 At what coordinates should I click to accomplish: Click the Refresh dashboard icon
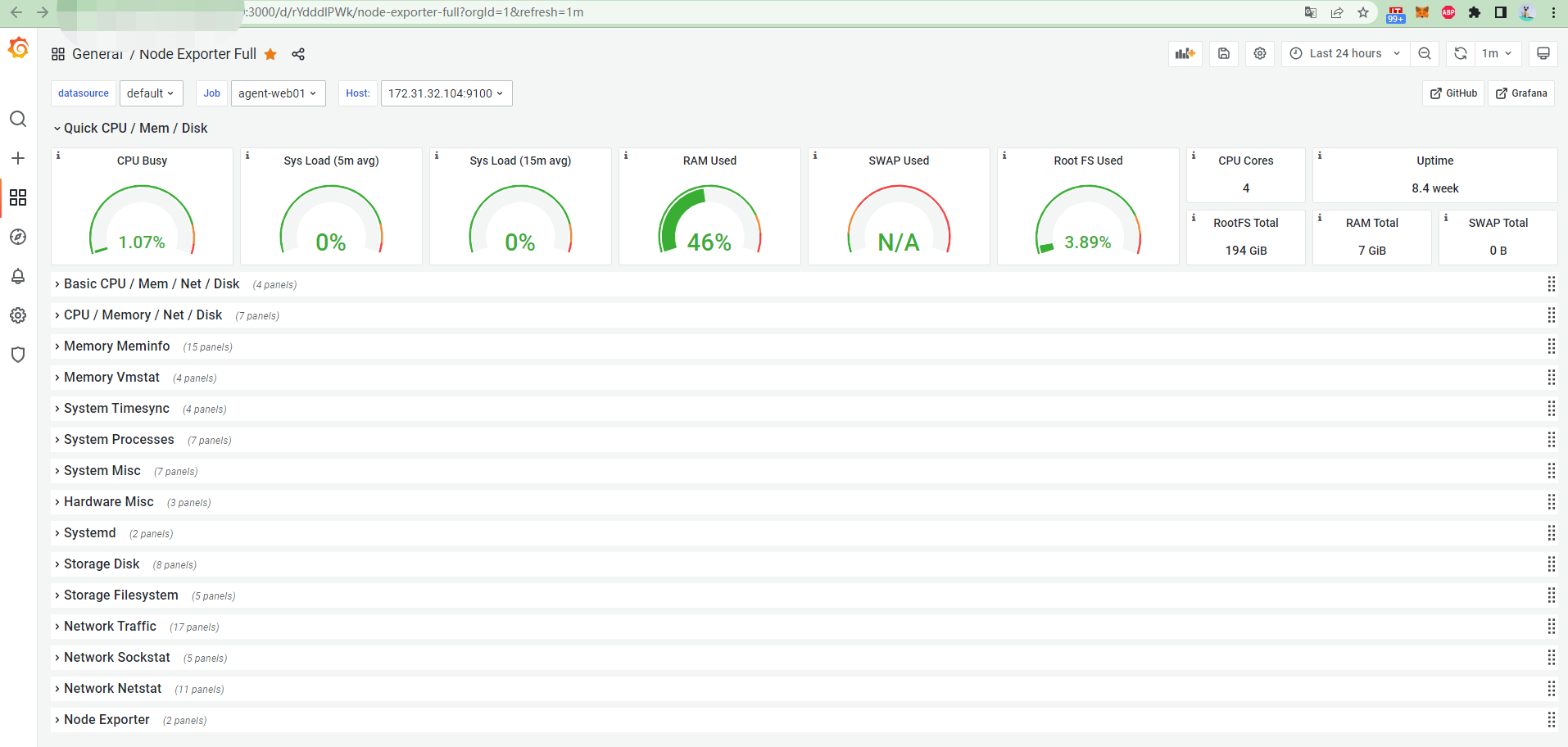point(1460,53)
